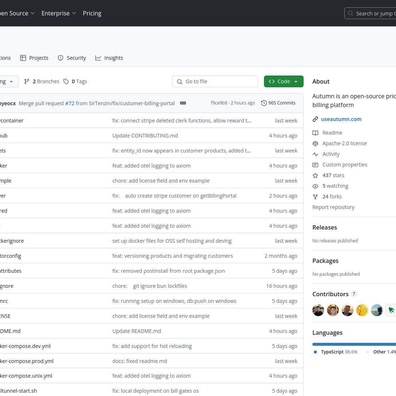Open the green Code dropdown
396x396 pixels.
[x=284, y=81]
